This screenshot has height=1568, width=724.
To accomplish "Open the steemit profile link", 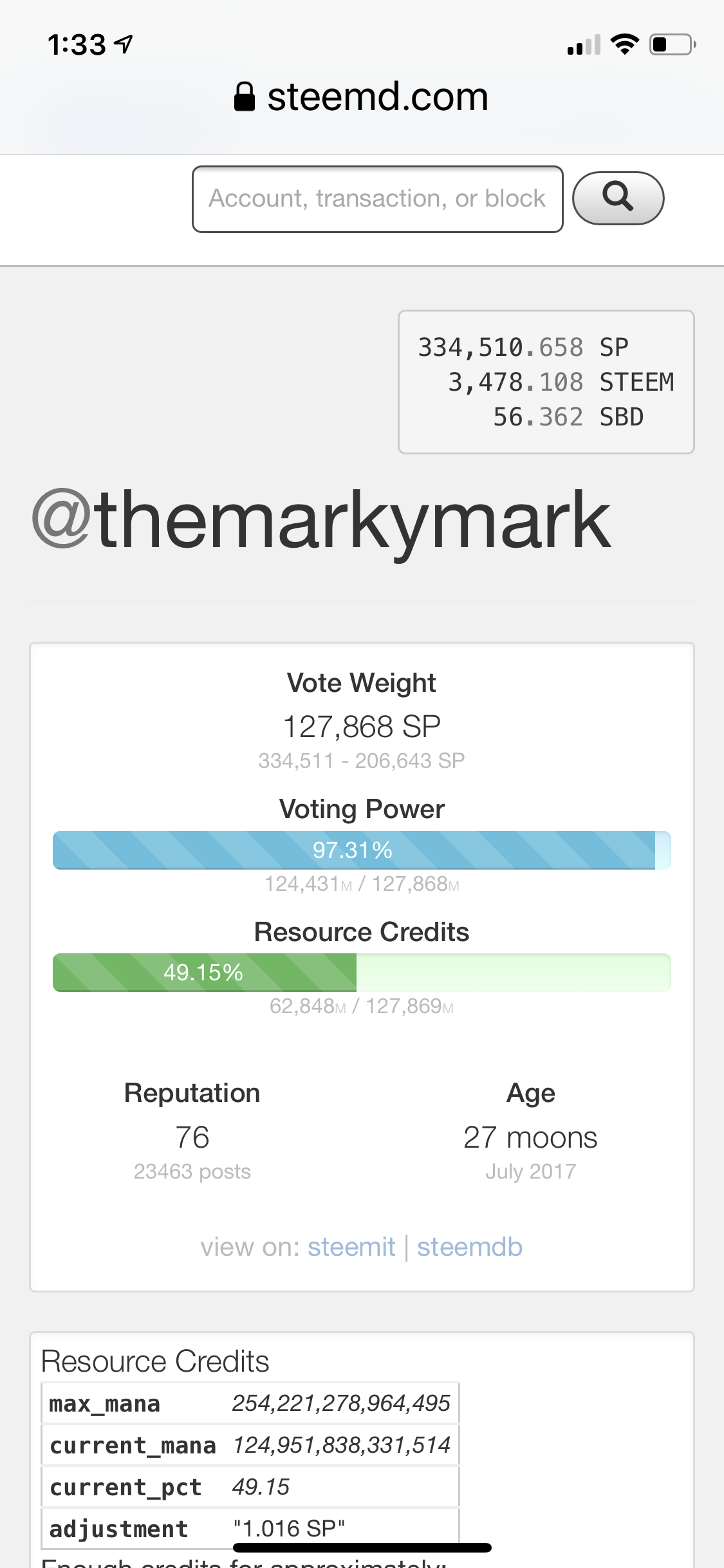I will click(x=351, y=1247).
